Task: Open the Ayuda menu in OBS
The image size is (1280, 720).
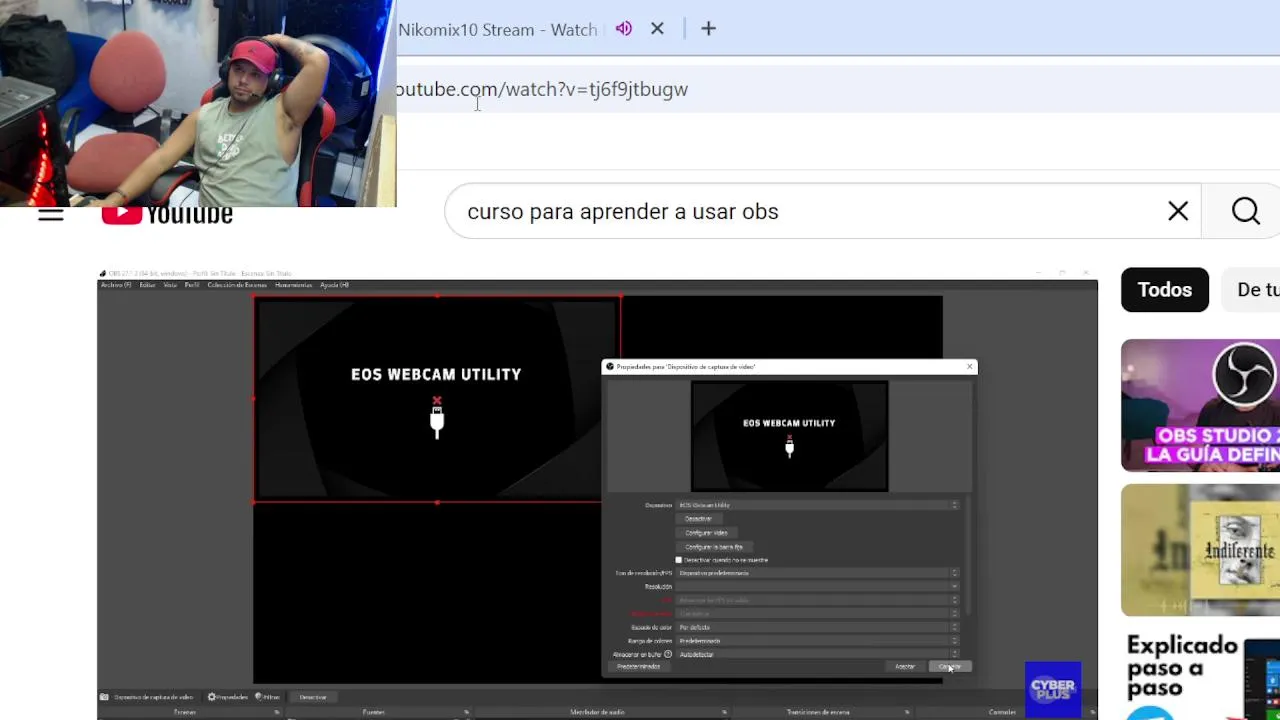Action: (x=334, y=285)
